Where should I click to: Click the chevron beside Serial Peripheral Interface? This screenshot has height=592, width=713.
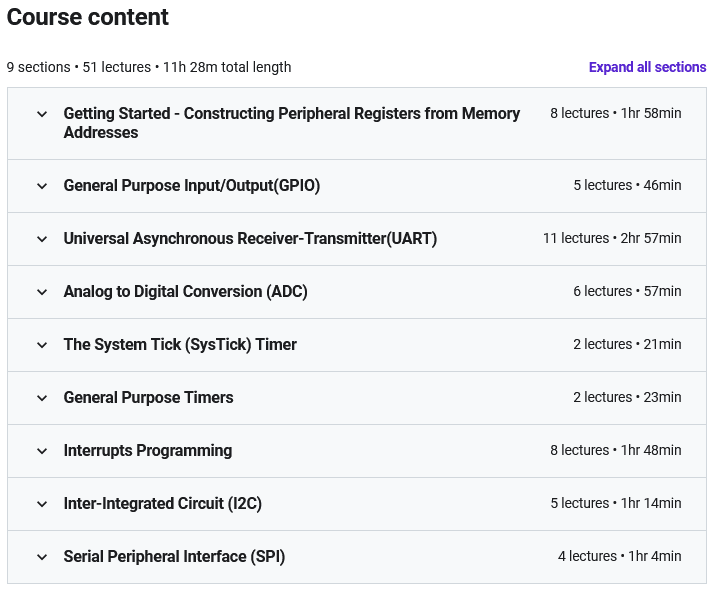[42, 557]
